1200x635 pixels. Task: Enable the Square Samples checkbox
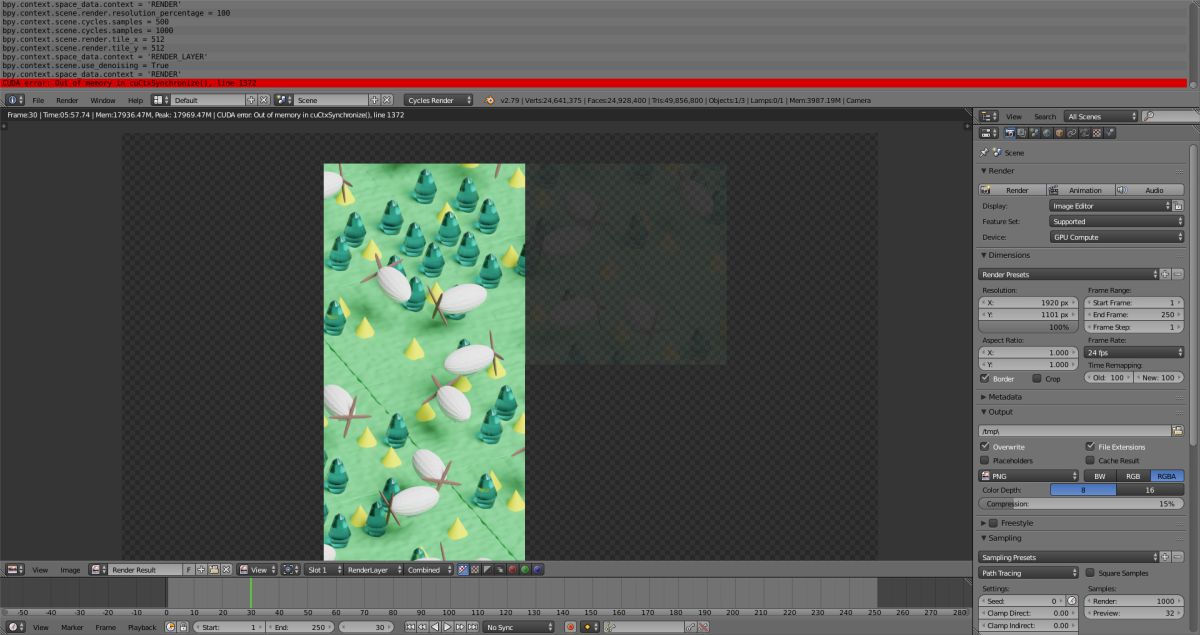point(1090,573)
